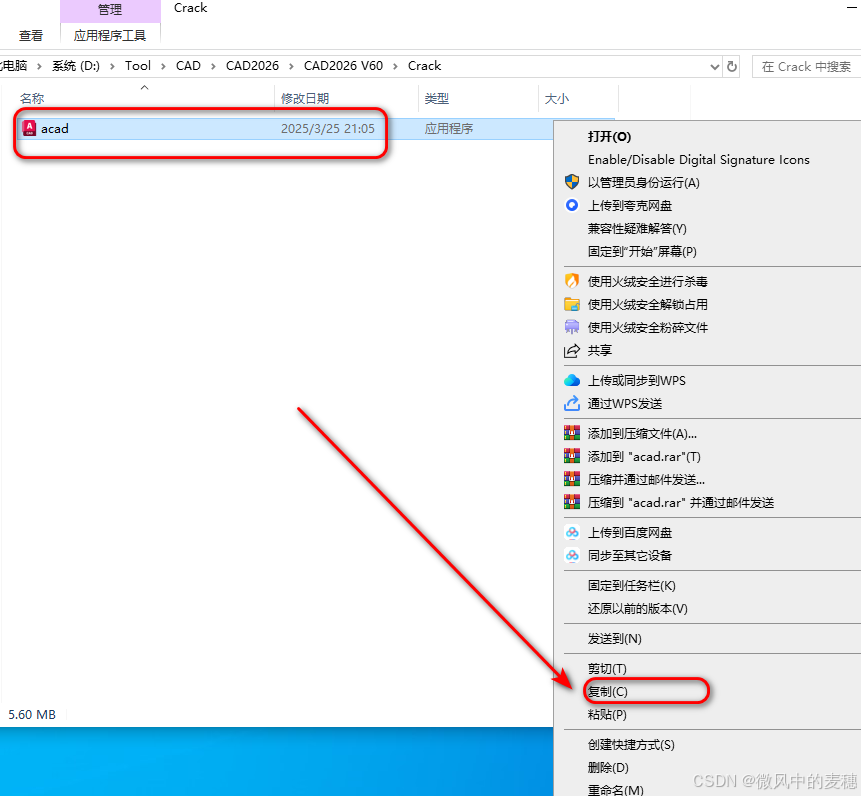Viewport: 861px width, 796px height.
Task: Select the acad application icon
Action: tap(30, 128)
